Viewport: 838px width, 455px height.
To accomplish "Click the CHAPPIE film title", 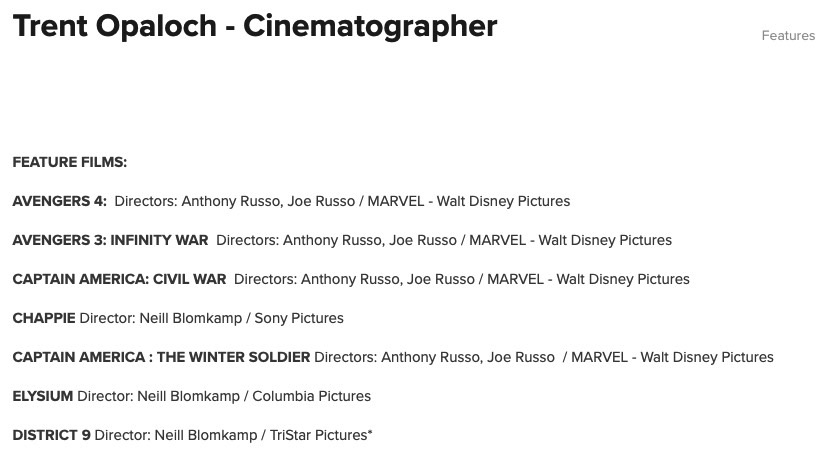I will (44, 318).
